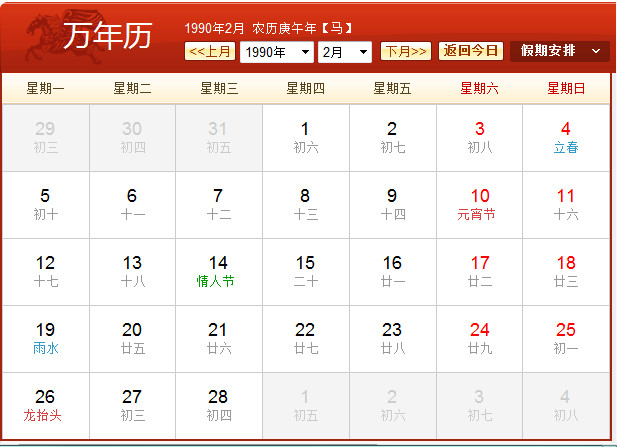Select February 22 廿七 date cell
This screenshot has height=447, width=617.
305,338
